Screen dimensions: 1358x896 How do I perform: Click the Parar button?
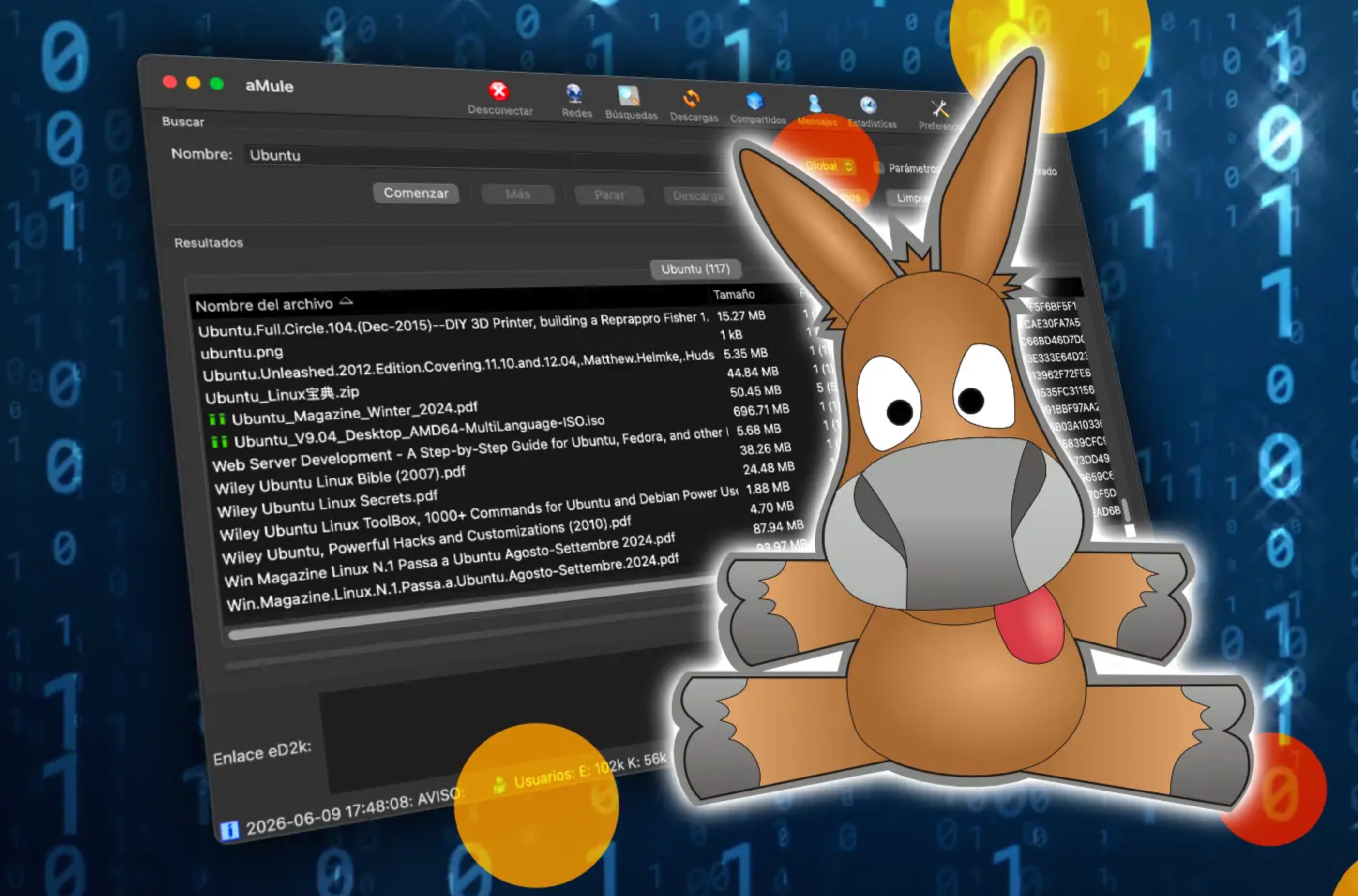[x=609, y=195]
